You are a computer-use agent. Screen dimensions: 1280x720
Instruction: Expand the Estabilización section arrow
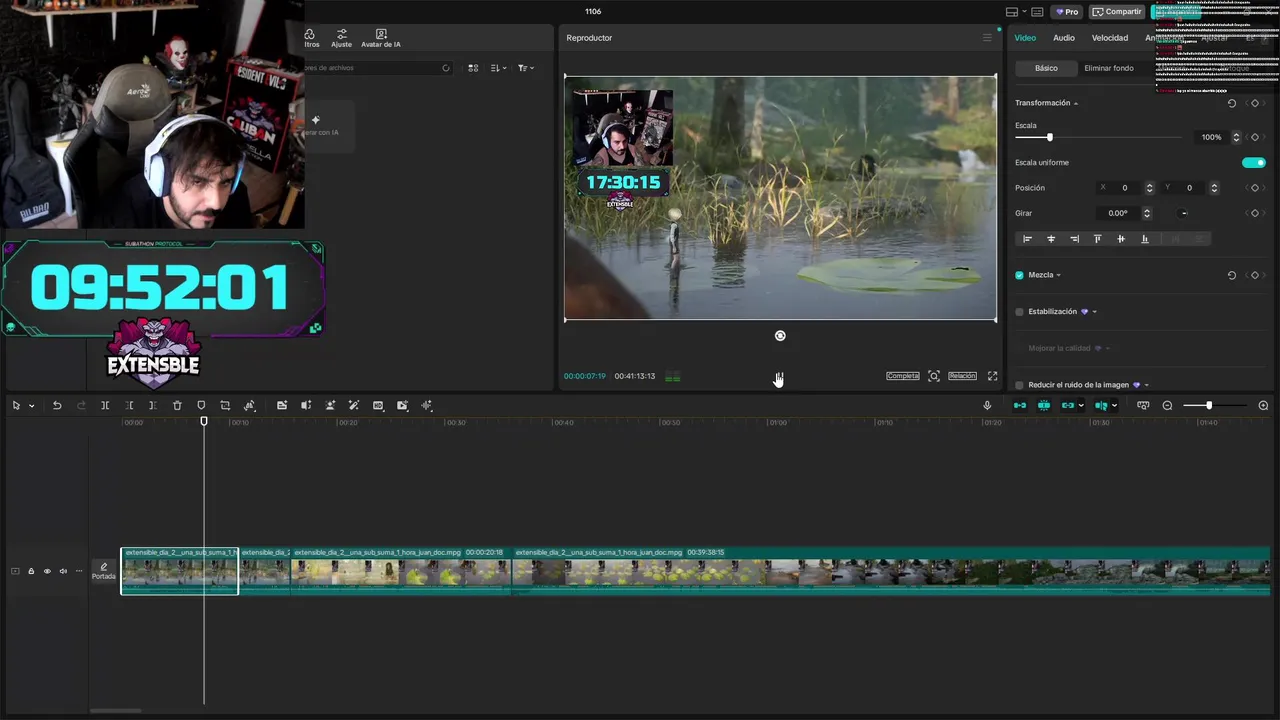[1094, 312]
